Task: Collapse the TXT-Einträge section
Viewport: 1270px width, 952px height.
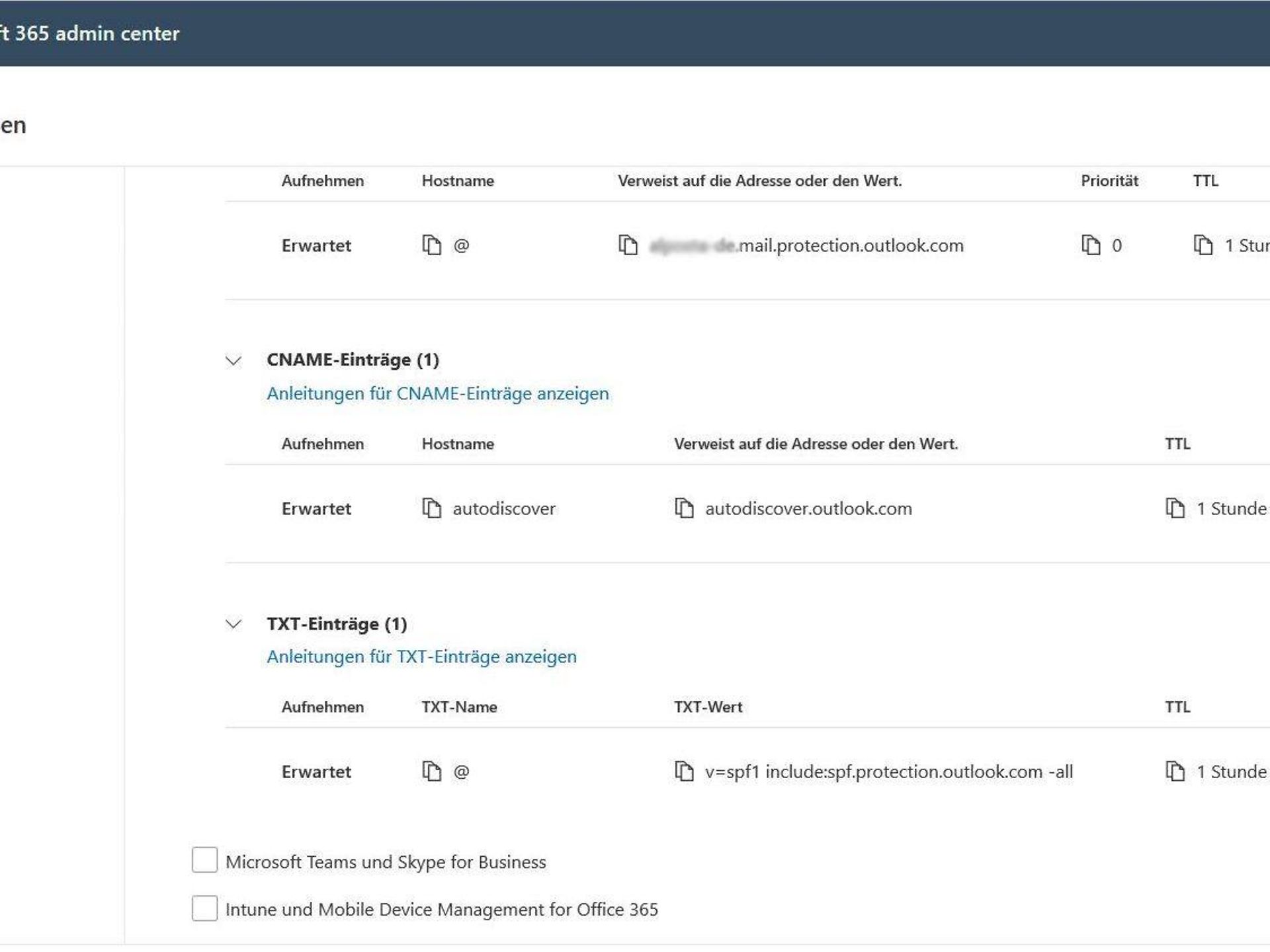Action: tap(233, 623)
